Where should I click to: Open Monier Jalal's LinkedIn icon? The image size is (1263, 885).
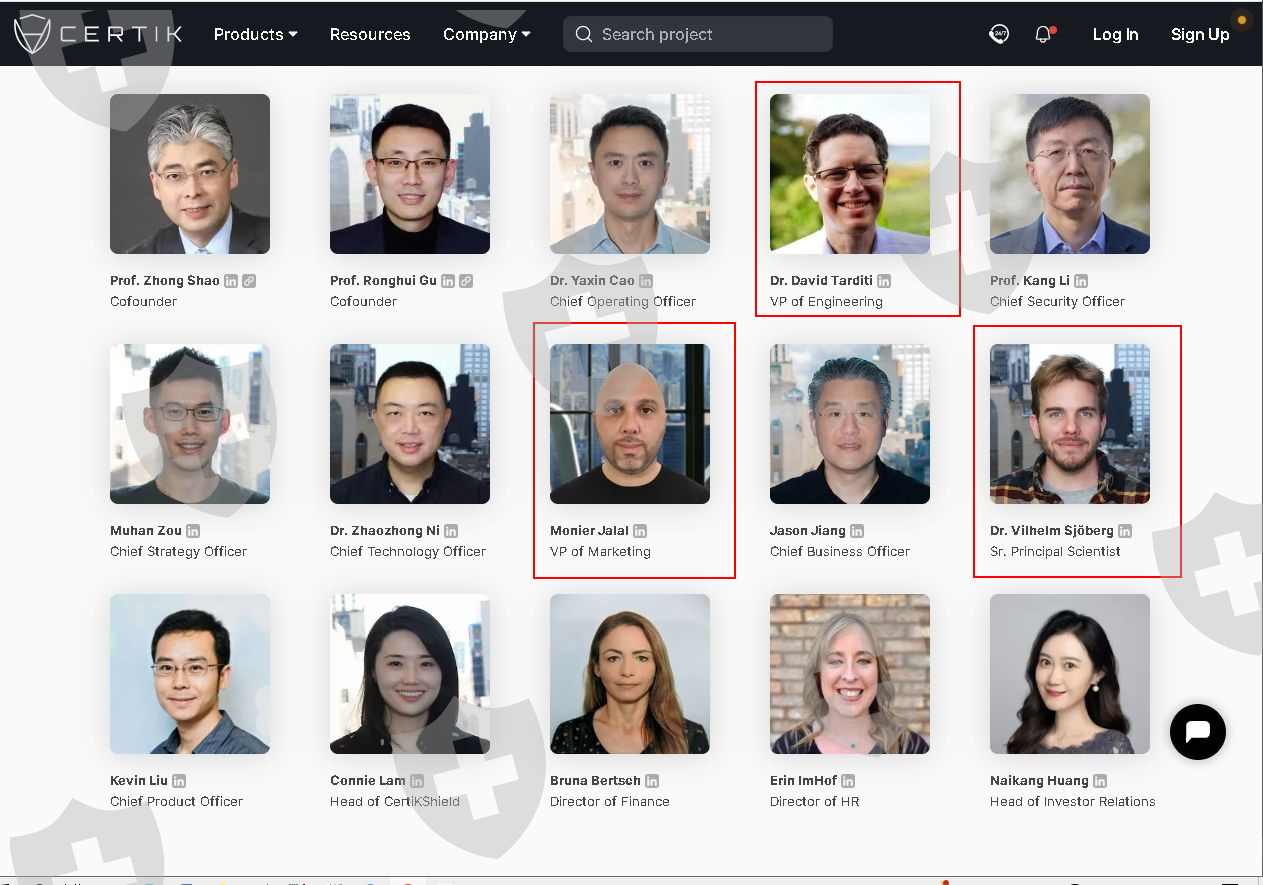pyautogui.click(x=640, y=531)
